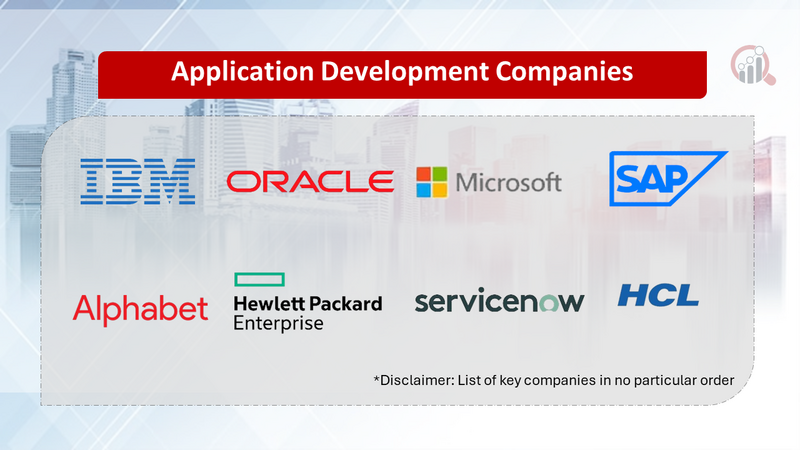This screenshot has width=800, height=450.
Task: Select the red Alphabet logo
Action: 140,308
